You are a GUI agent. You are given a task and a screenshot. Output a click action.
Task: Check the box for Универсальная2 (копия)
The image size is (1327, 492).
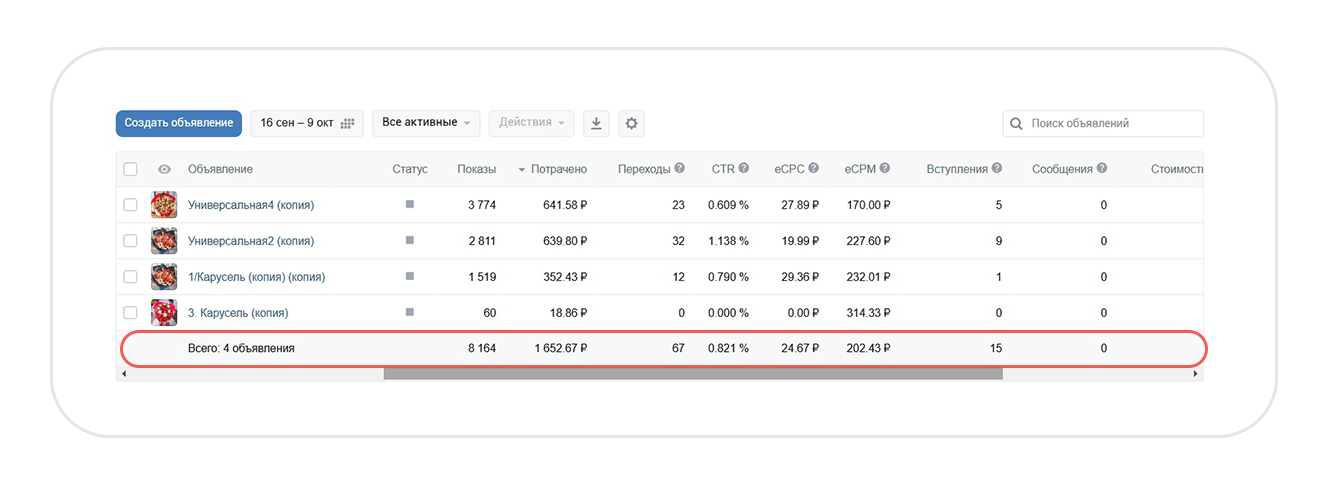(x=131, y=241)
